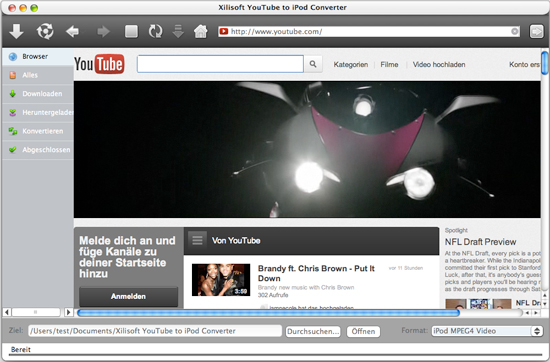This screenshot has height=362, width=550.
Task: Click the YouTube logo
Action: tap(99, 64)
